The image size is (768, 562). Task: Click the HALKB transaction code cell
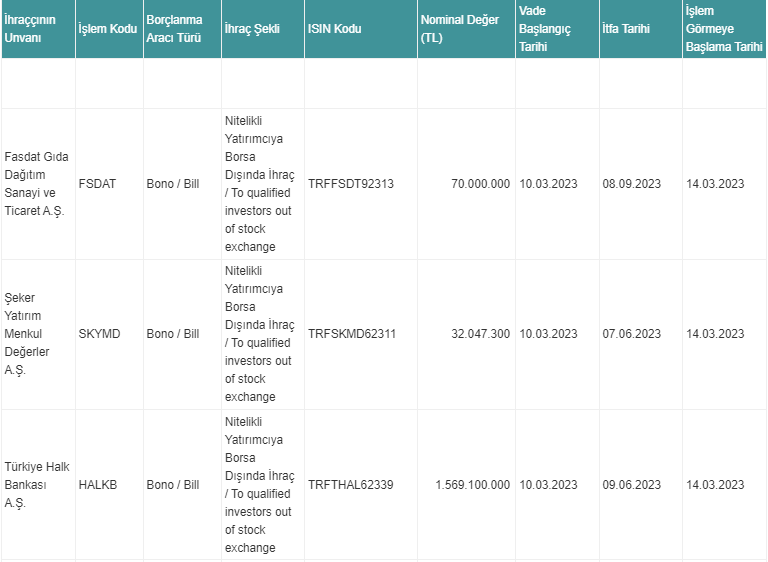(x=98, y=485)
